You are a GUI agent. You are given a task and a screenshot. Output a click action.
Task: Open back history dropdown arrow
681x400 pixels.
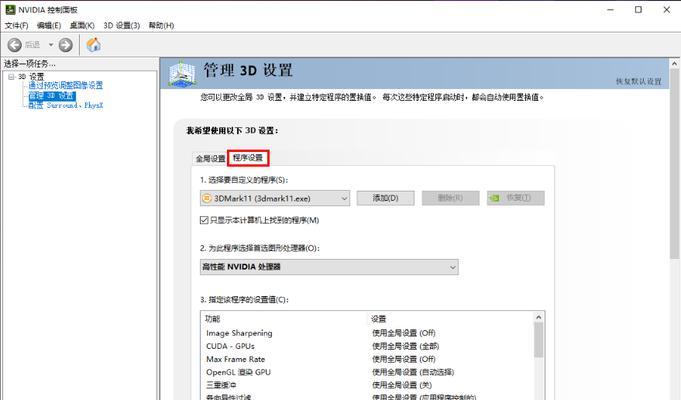(x=51, y=45)
